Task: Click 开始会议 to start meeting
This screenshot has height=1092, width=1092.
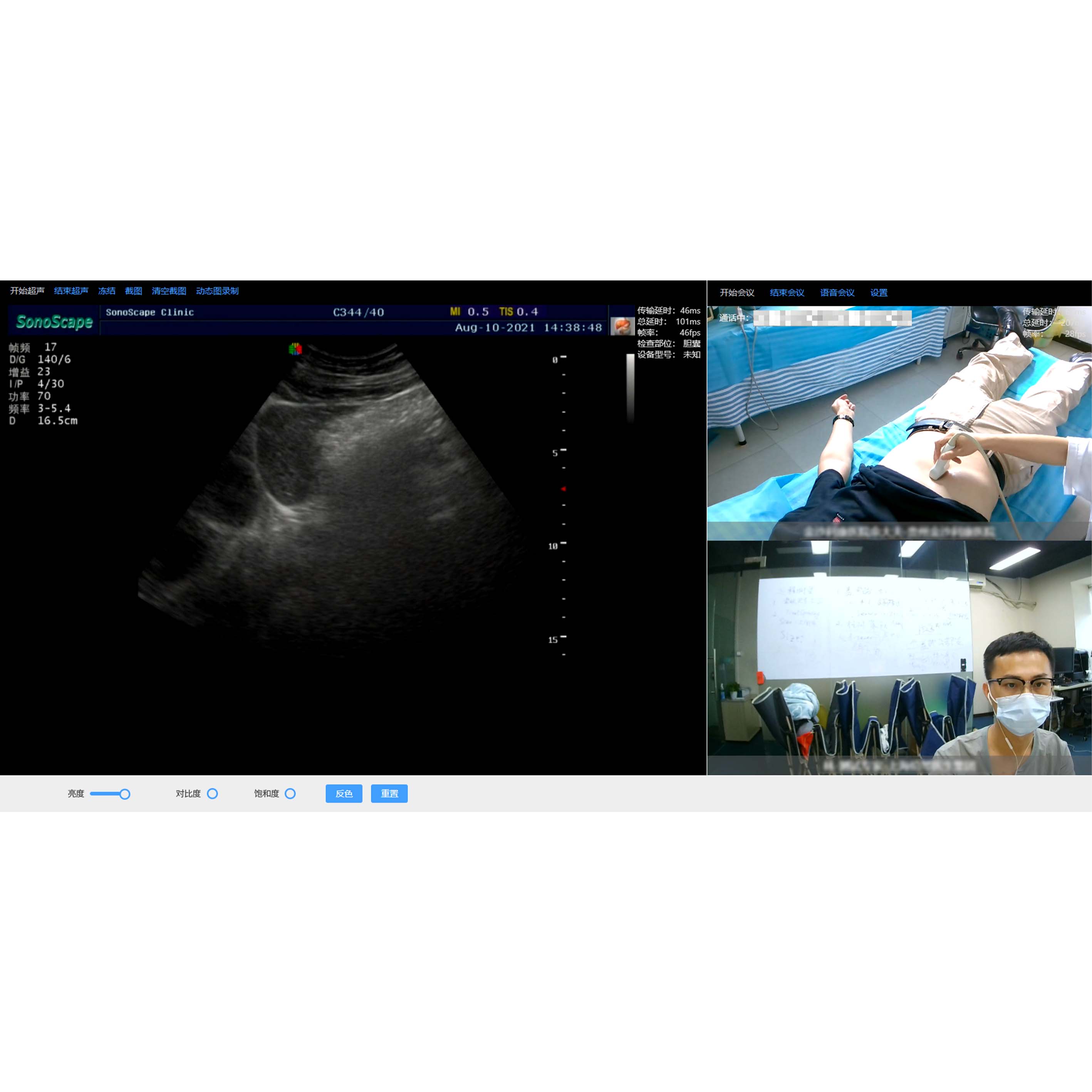Action: coord(736,292)
